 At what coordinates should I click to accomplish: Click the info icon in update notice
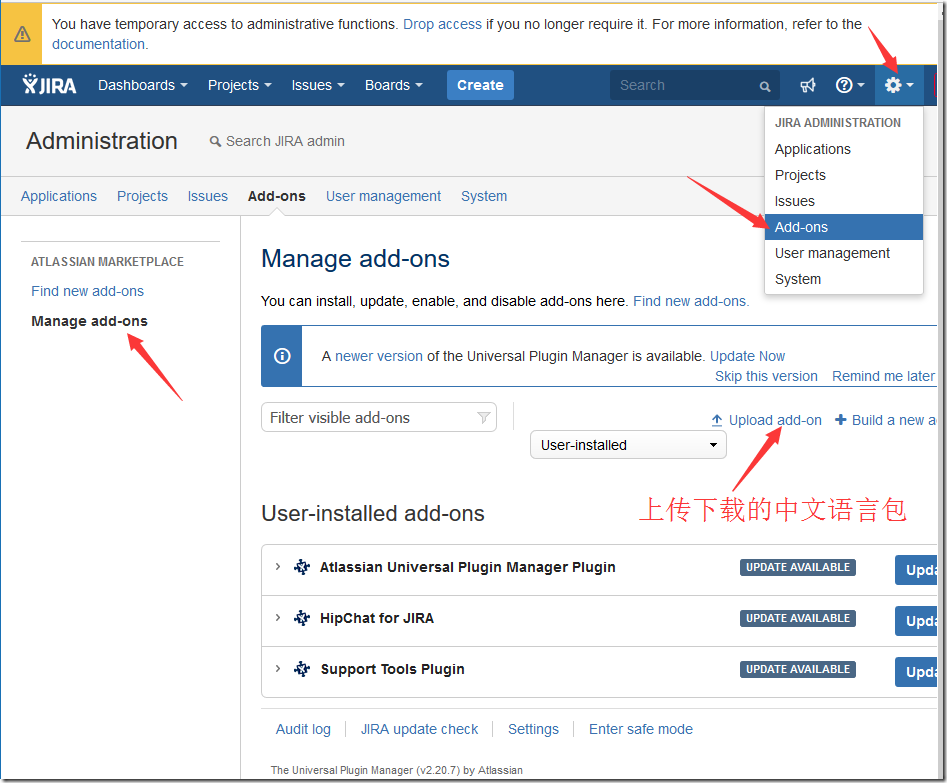(282, 356)
